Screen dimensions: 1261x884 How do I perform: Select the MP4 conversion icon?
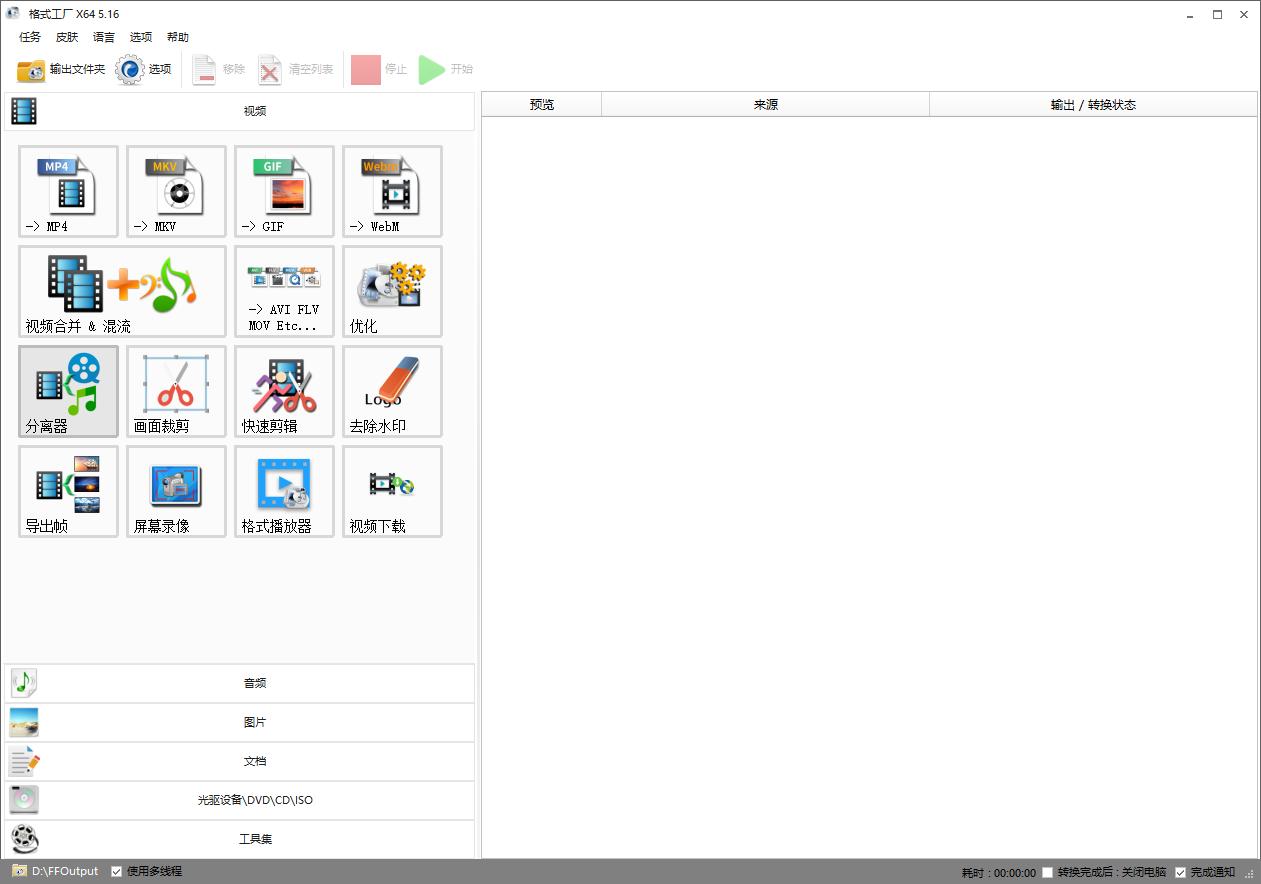point(68,191)
